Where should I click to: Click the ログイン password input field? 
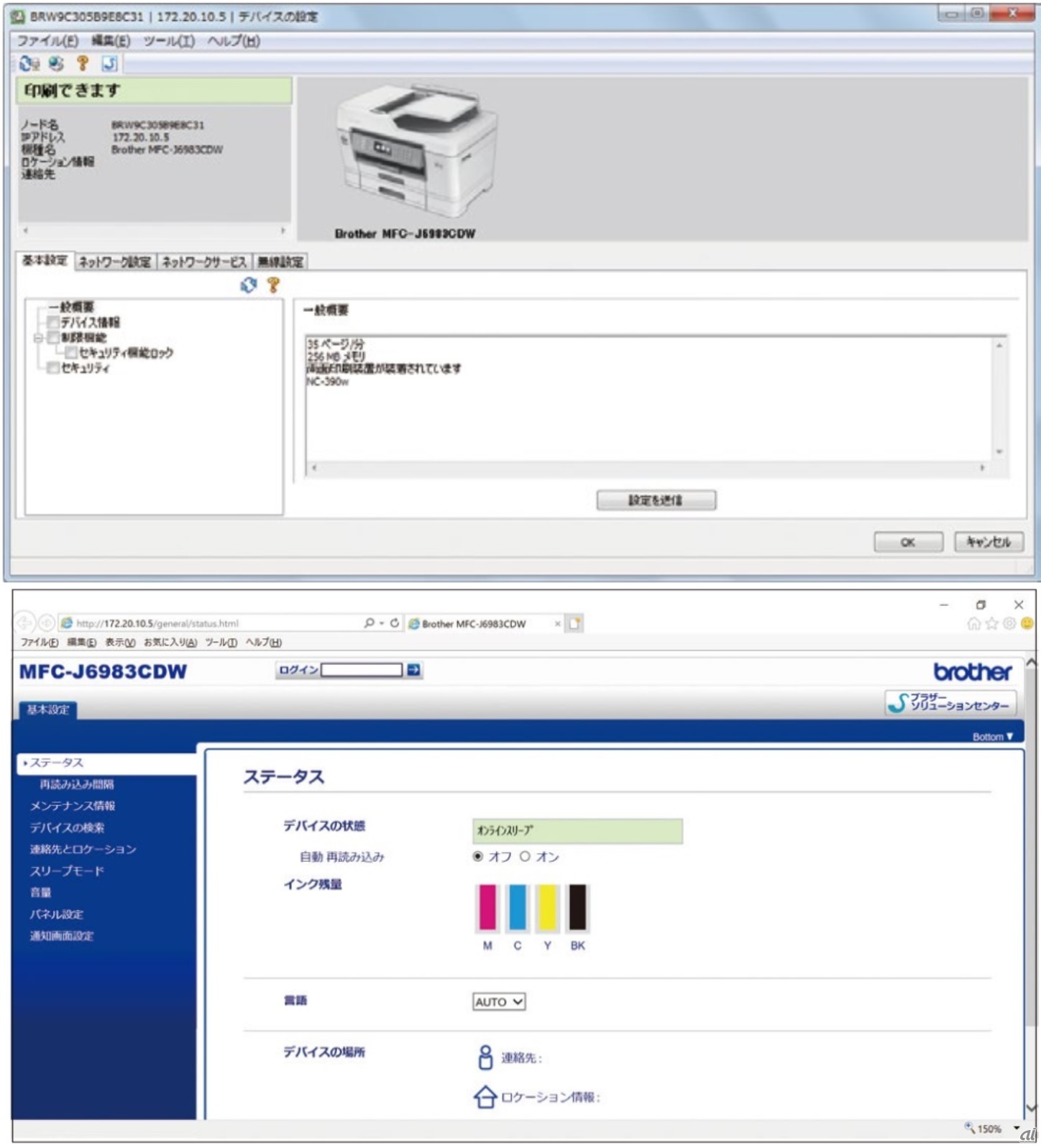click(x=362, y=670)
